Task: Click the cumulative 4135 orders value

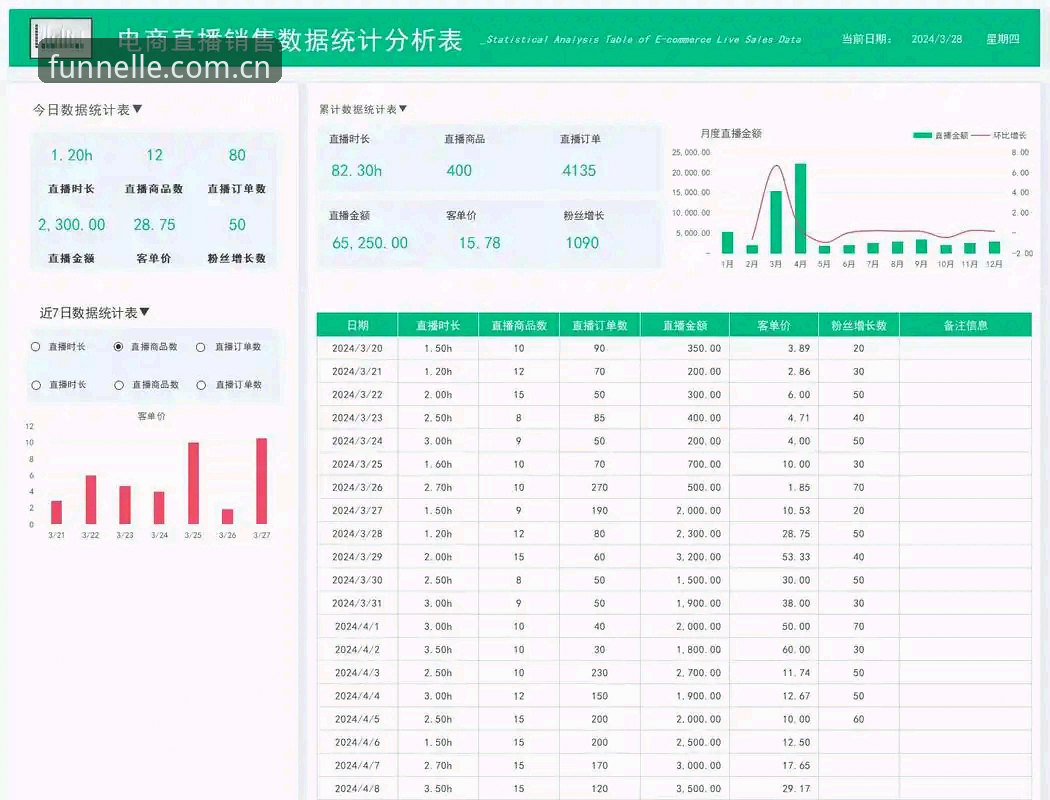Action: pos(579,171)
